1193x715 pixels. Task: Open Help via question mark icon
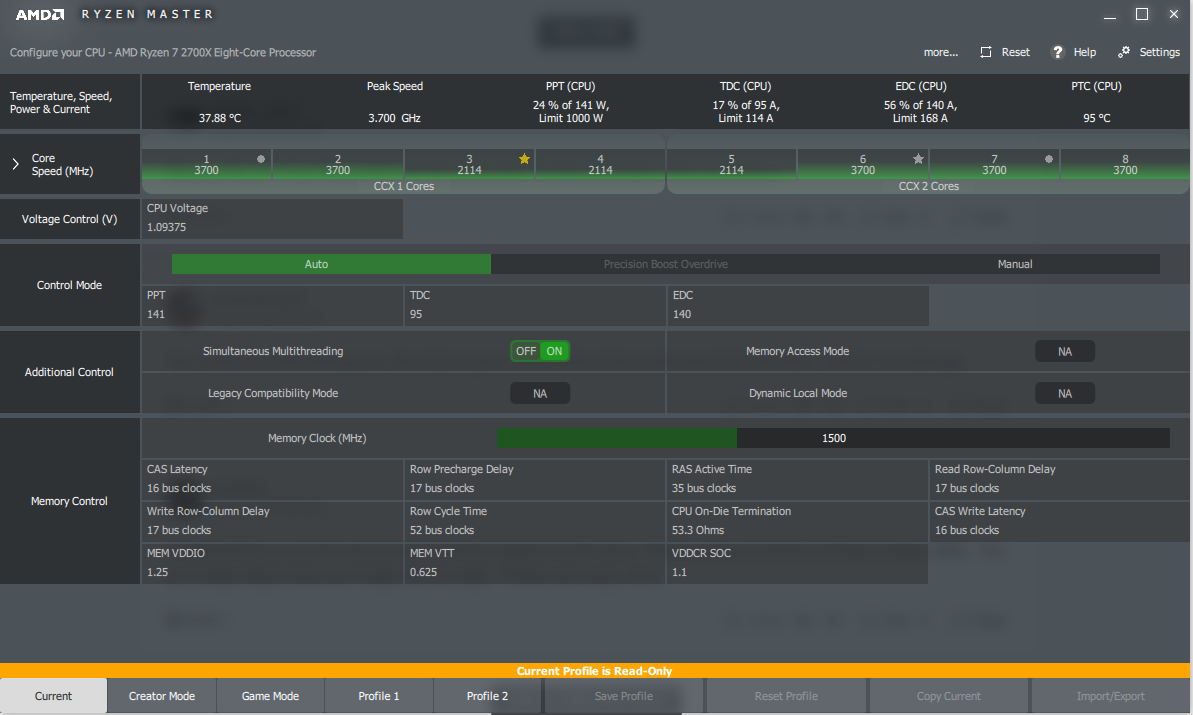(1058, 52)
